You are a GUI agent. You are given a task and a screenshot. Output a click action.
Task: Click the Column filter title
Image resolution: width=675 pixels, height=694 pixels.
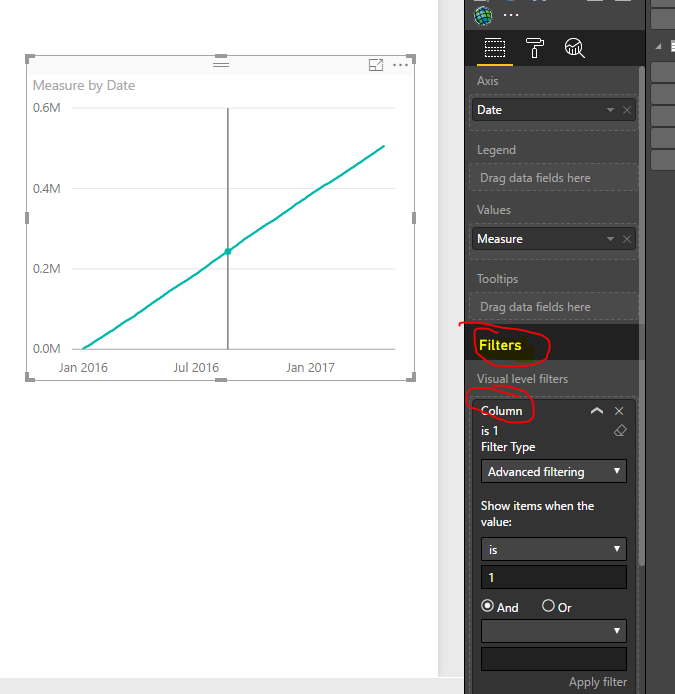(501, 411)
